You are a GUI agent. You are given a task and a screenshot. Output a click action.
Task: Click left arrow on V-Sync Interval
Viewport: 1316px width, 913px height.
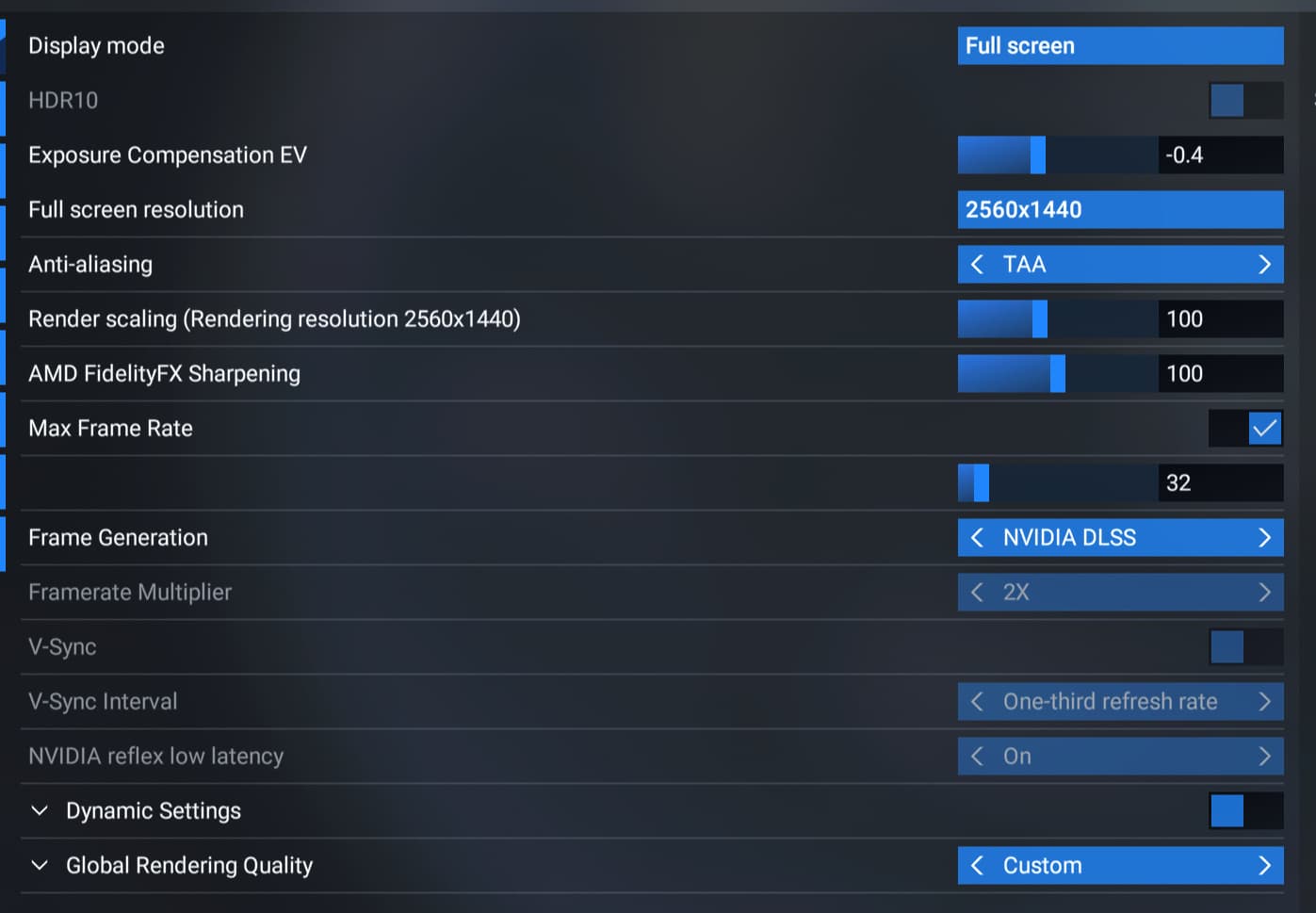[x=977, y=701]
